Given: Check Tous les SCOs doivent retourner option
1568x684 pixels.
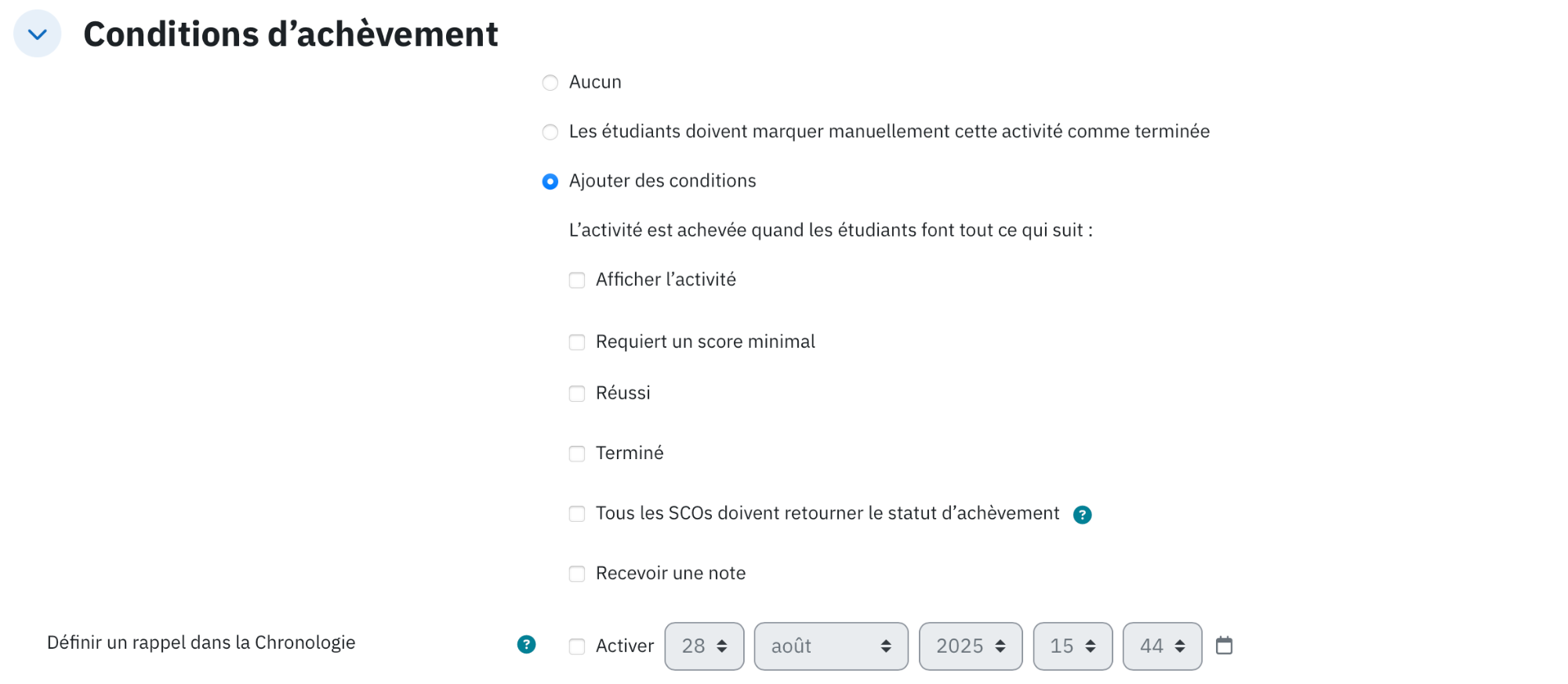Looking at the screenshot, I should pos(577,514).
